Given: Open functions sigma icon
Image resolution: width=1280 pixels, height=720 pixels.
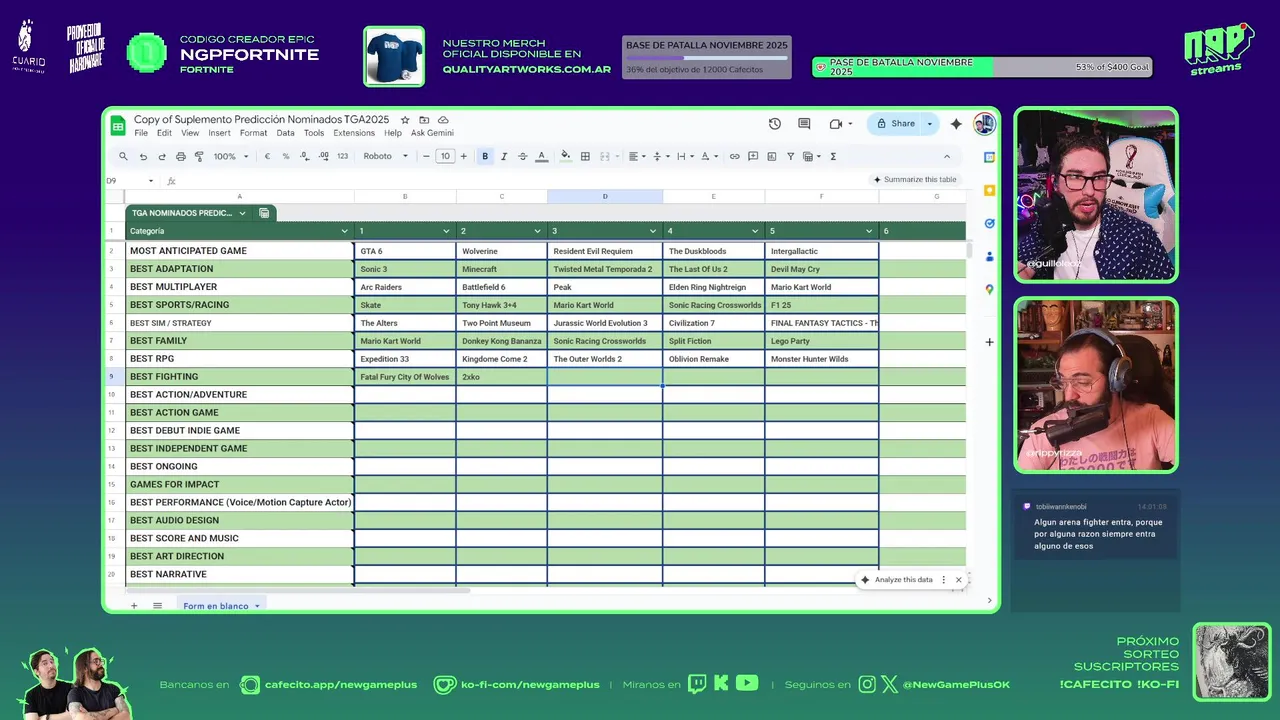Looking at the screenshot, I should (x=833, y=156).
